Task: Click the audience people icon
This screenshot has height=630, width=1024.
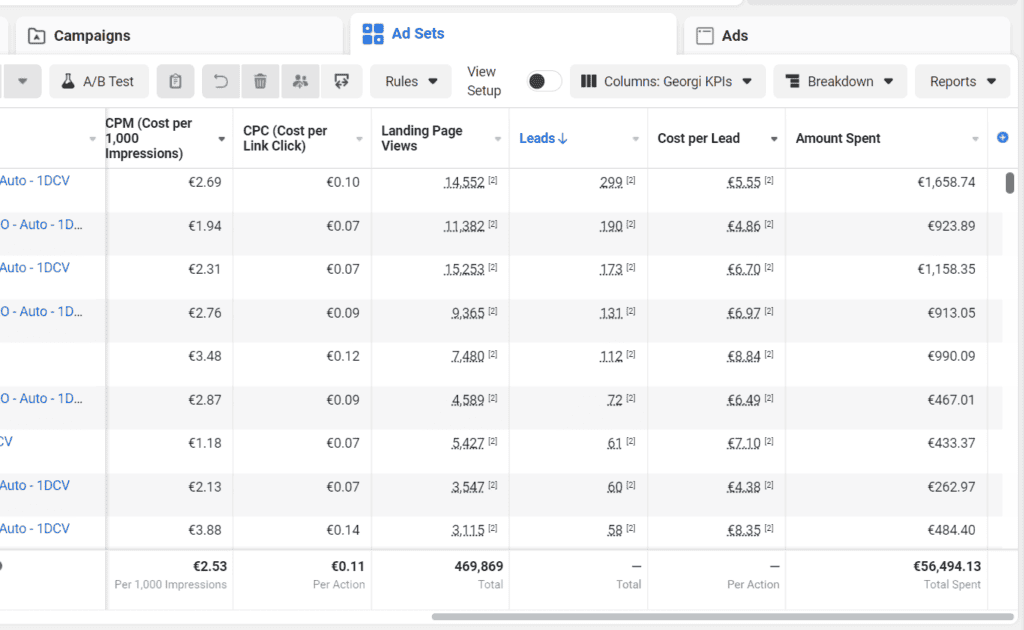Action: [300, 82]
